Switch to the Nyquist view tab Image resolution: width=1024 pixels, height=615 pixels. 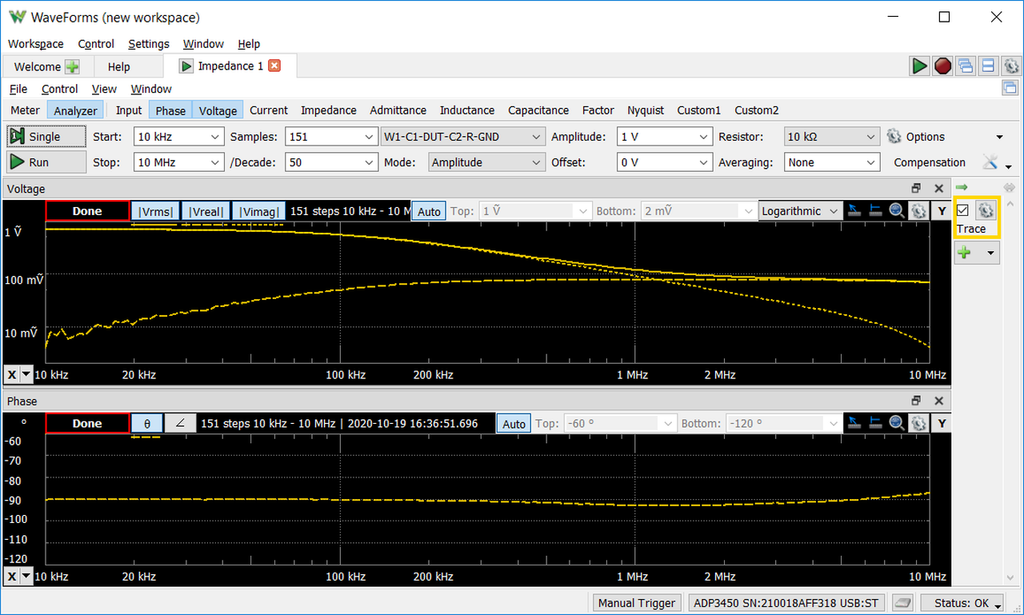[645, 110]
